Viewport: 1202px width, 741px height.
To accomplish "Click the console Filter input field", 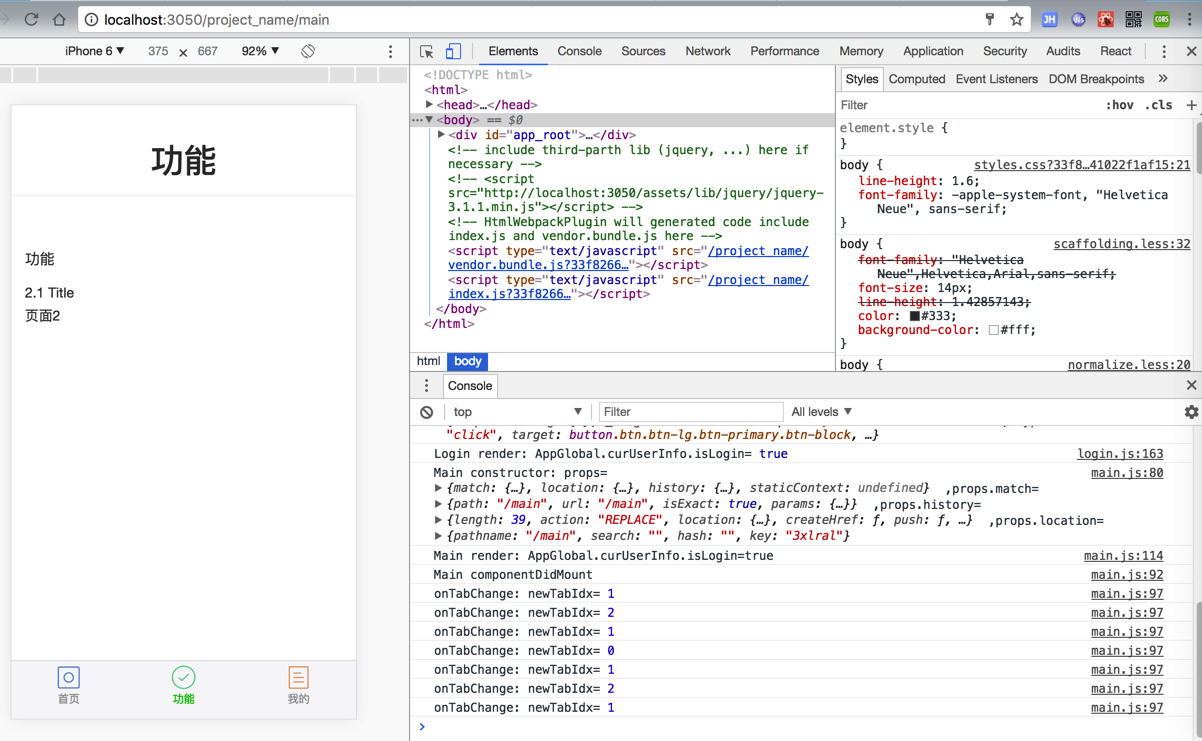I will coord(690,412).
